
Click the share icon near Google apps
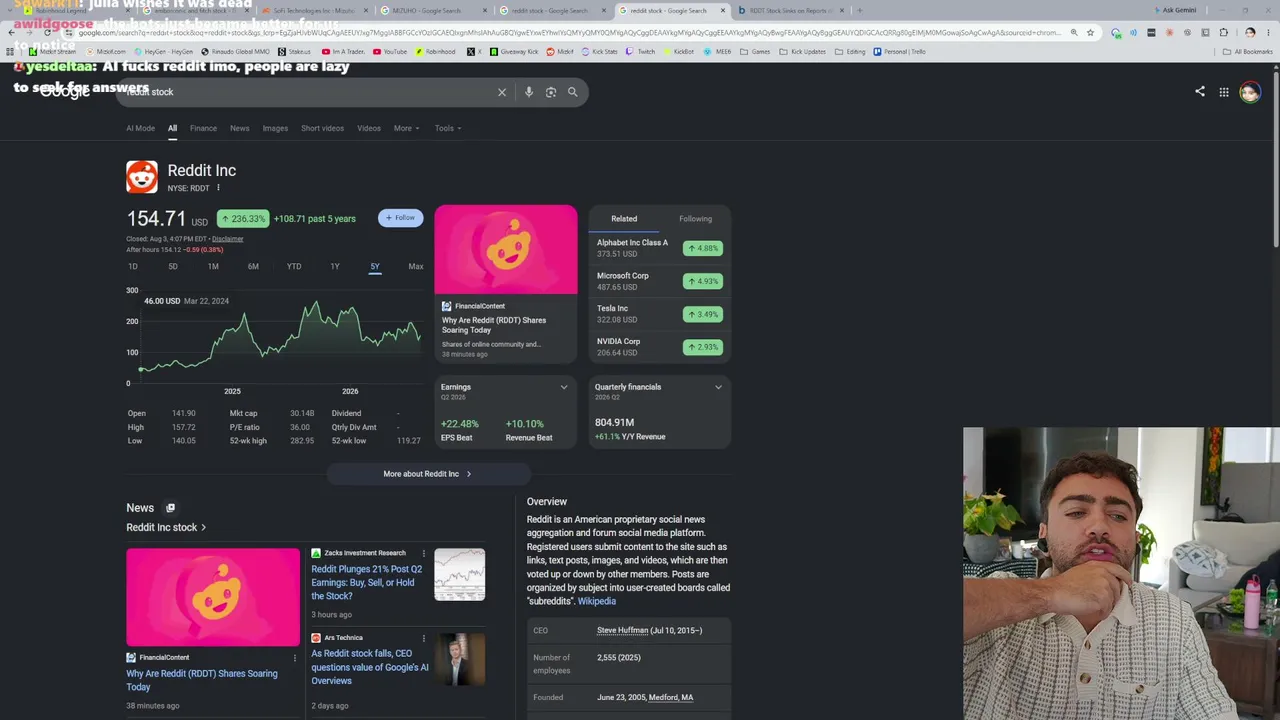(1200, 92)
